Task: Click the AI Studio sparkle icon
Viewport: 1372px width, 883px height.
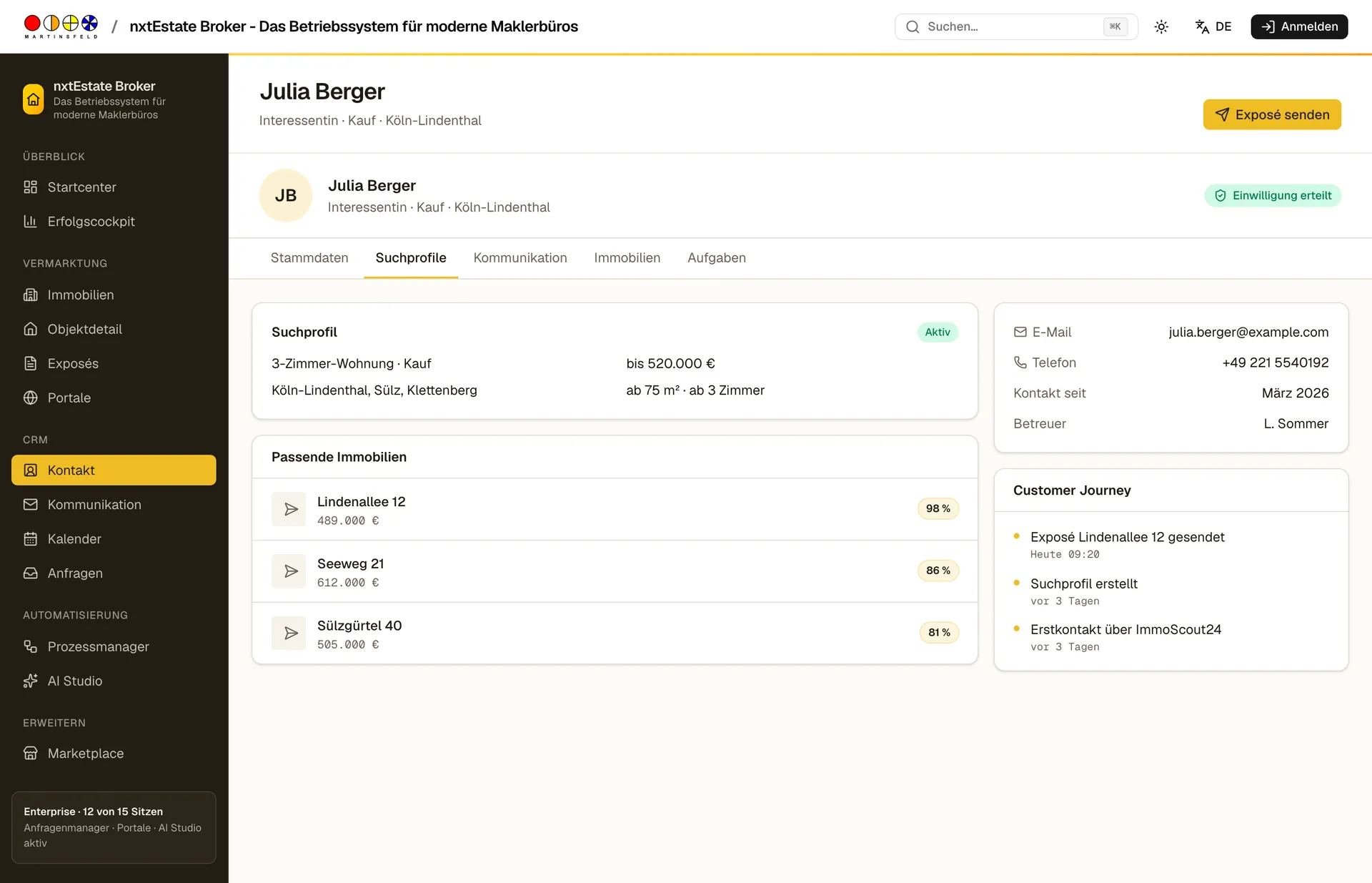Action: point(31,681)
